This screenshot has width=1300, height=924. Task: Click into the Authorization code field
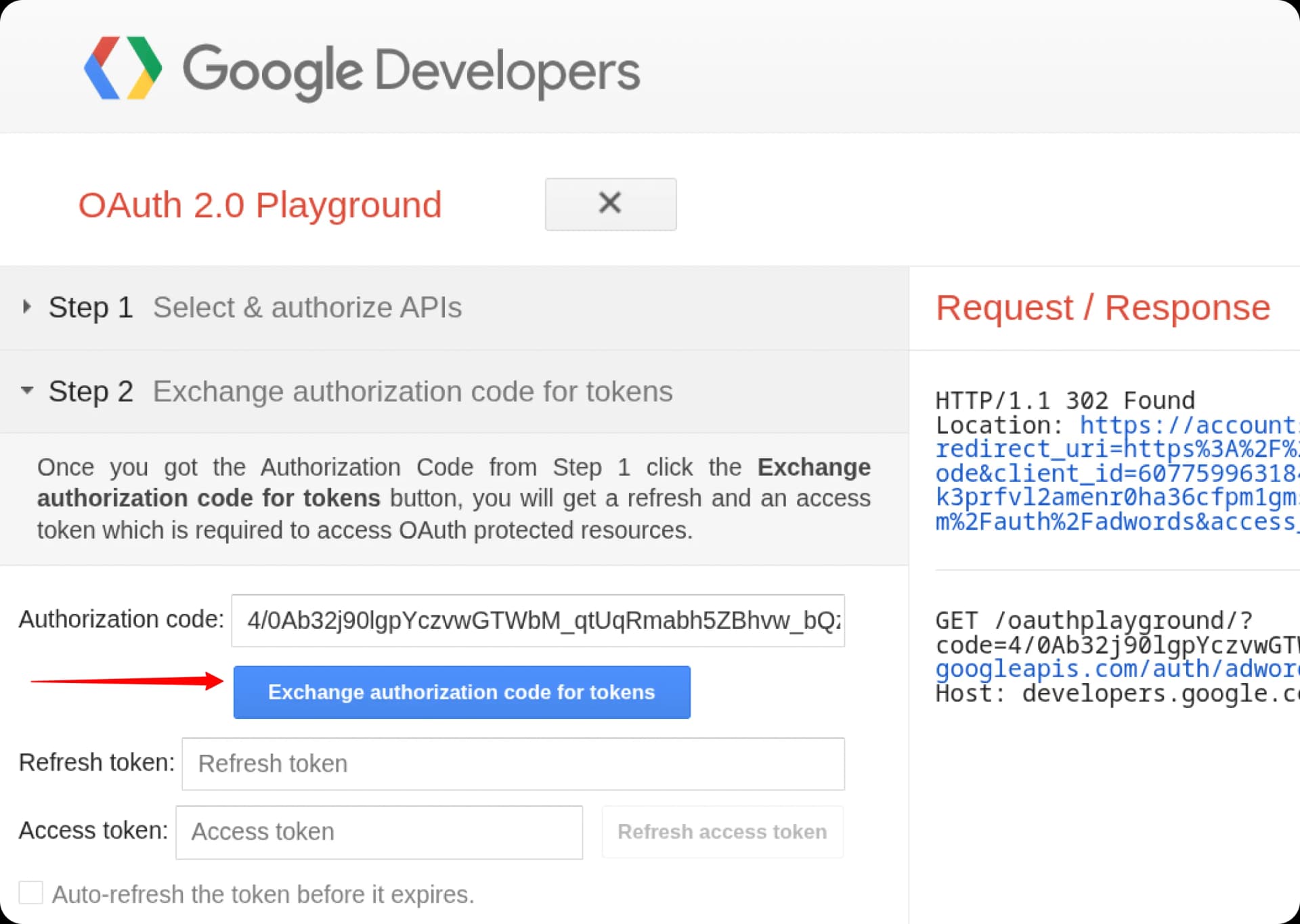tap(538, 620)
